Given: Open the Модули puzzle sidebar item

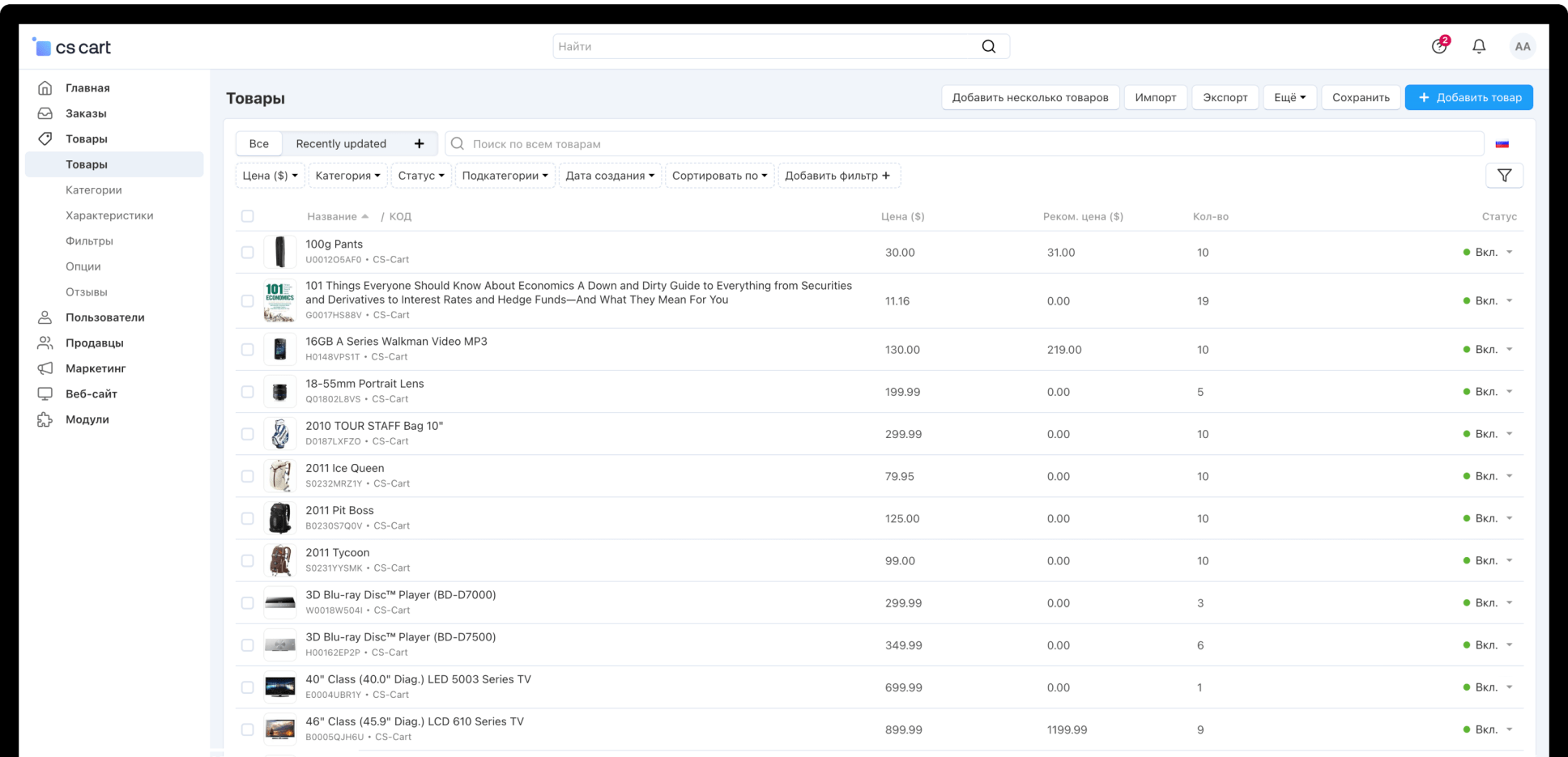Looking at the screenshot, I should click(87, 419).
